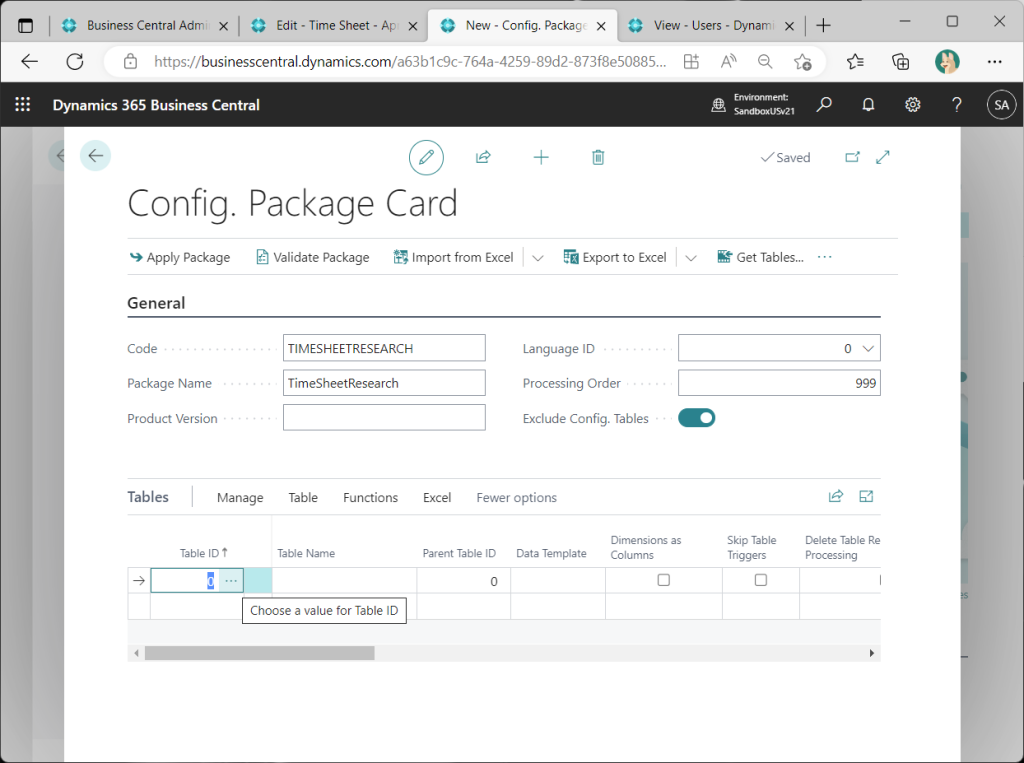Image resolution: width=1024 pixels, height=763 pixels.
Task: Click Fewer options in Tables bar
Action: coord(517,498)
